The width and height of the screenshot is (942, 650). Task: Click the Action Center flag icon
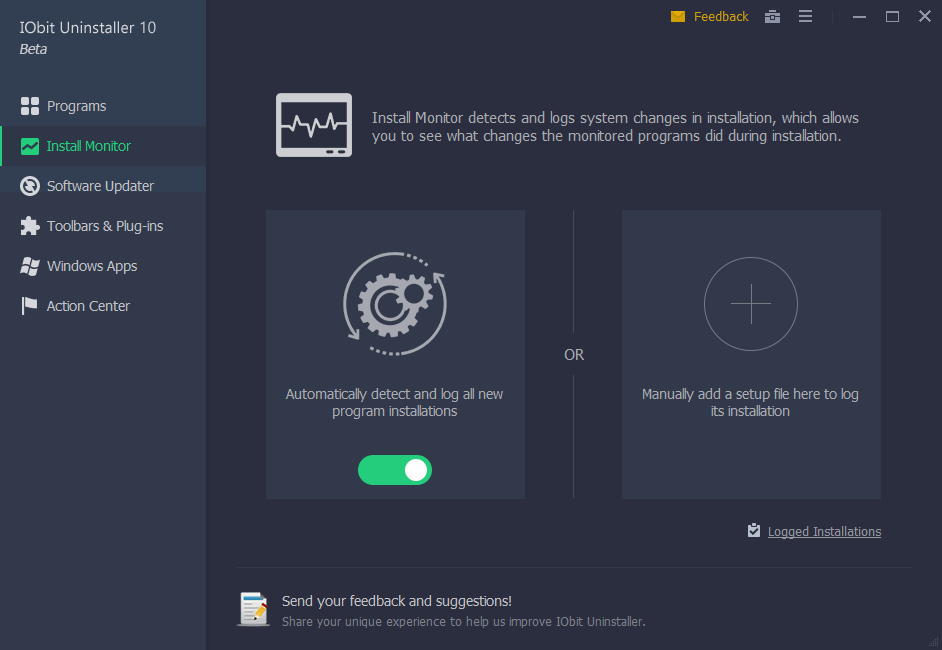29,306
